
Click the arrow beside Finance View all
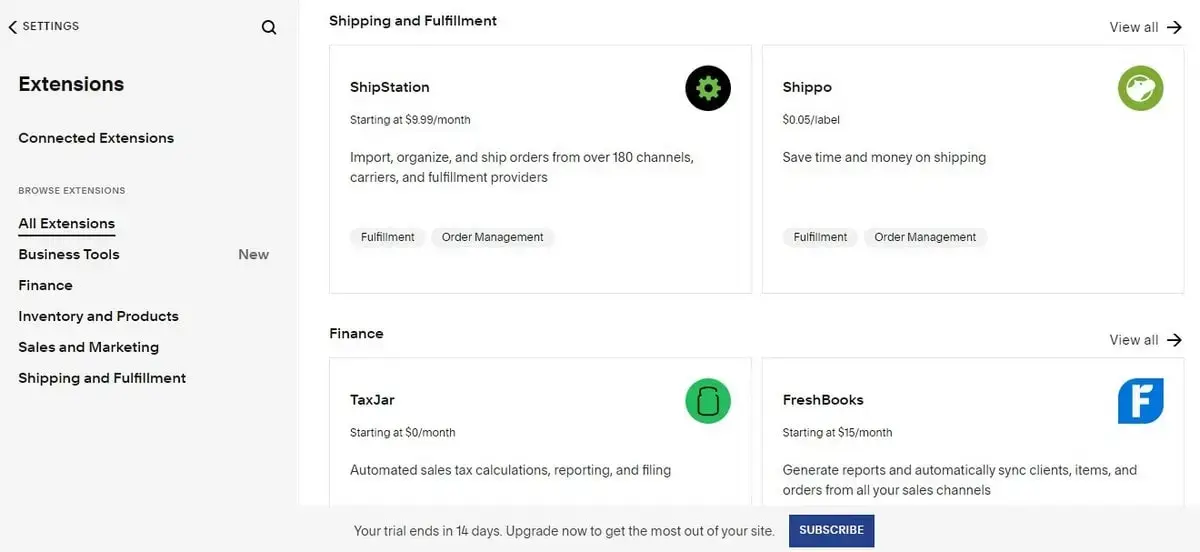pos(1175,340)
